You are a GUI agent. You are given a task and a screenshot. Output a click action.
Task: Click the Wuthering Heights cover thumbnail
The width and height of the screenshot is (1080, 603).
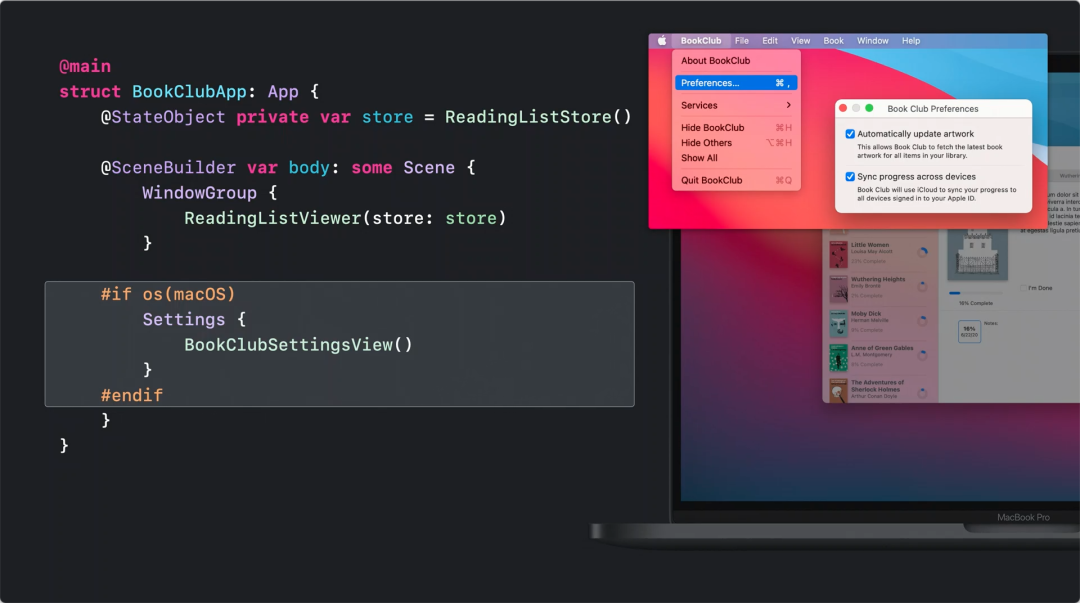tap(838, 289)
